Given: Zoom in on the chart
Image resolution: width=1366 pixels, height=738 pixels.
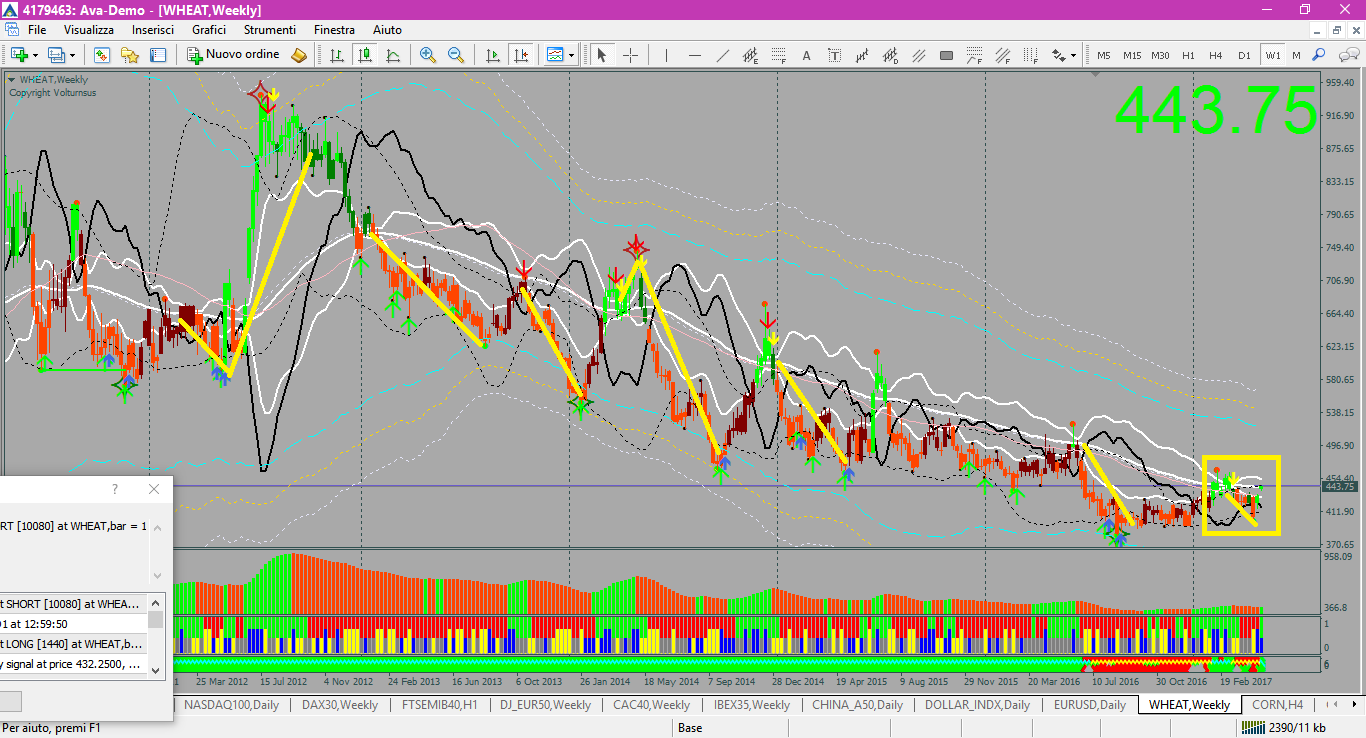Looking at the screenshot, I should pyautogui.click(x=427, y=55).
